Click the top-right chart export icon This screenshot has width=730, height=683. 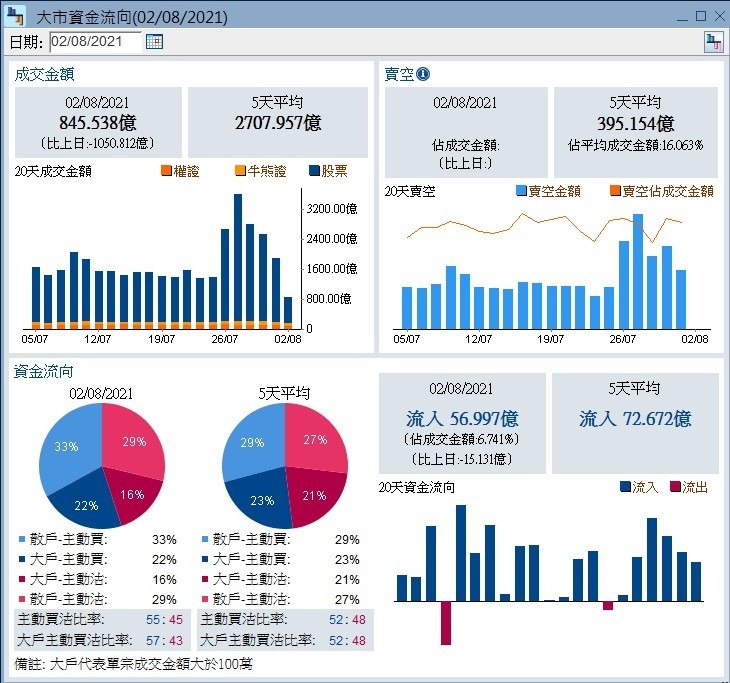tap(713, 41)
